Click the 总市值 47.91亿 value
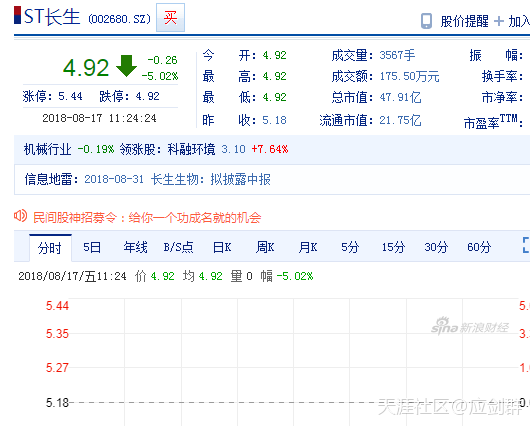The width and height of the screenshot is (530, 426). tap(400, 98)
